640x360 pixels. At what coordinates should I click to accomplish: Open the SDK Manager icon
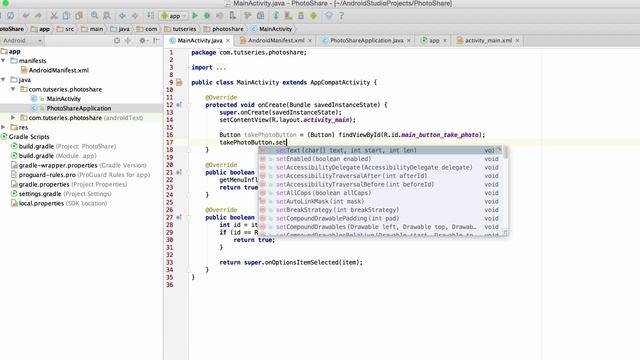pyautogui.click(x=301, y=16)
